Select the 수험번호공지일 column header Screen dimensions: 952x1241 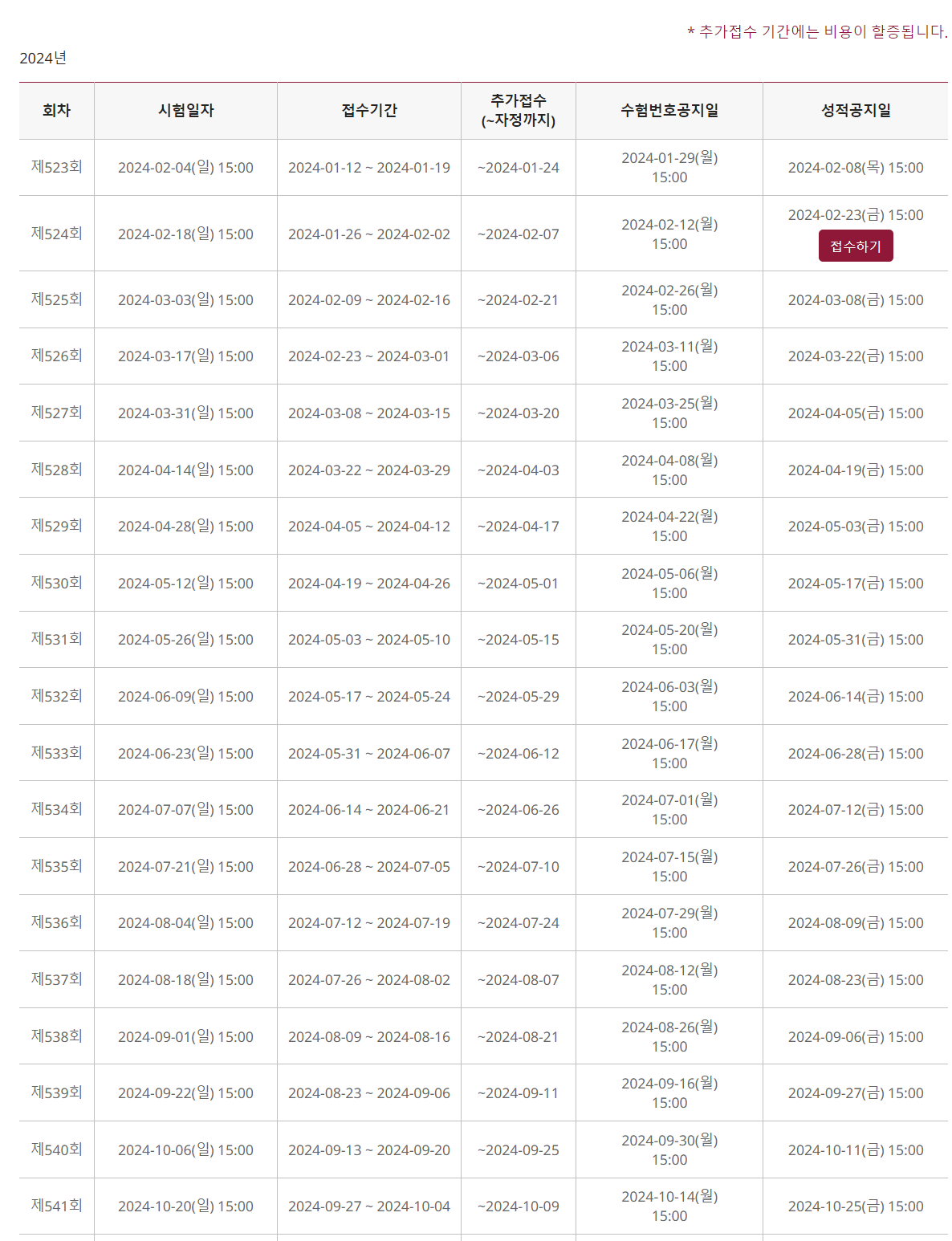(669, 110)
